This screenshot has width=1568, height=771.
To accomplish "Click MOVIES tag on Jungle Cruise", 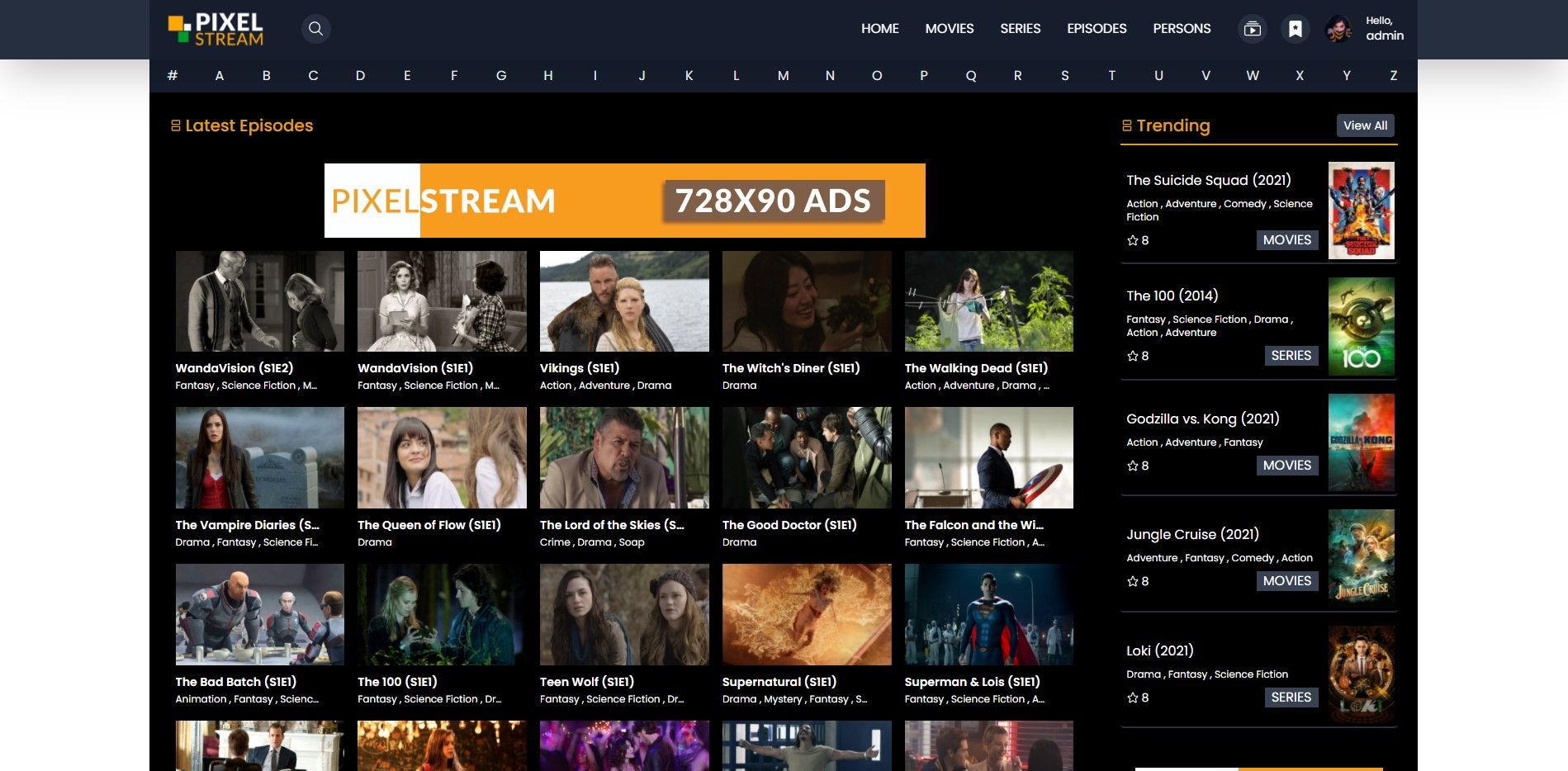I will 1287,581.
